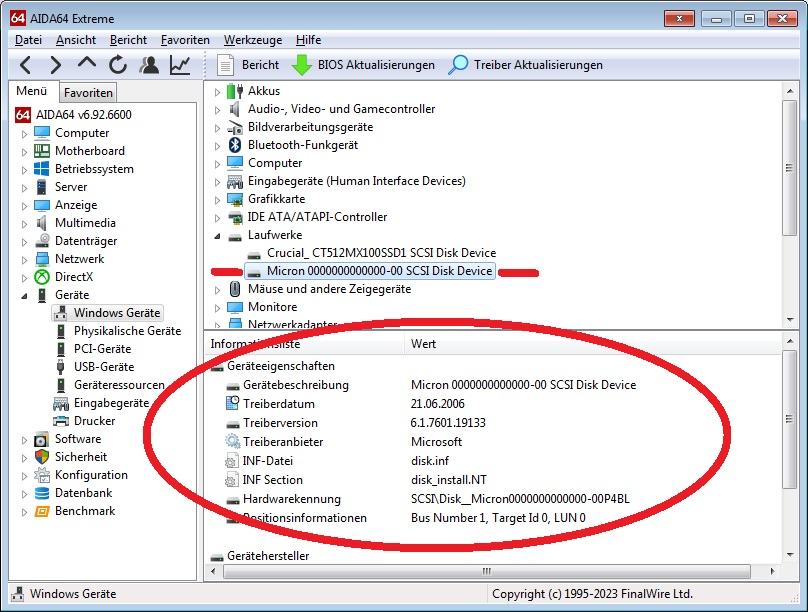The height and width of the screenshot is (612, 808).
Task: Expand the Anzeige tree node
Action: (24, 206)
